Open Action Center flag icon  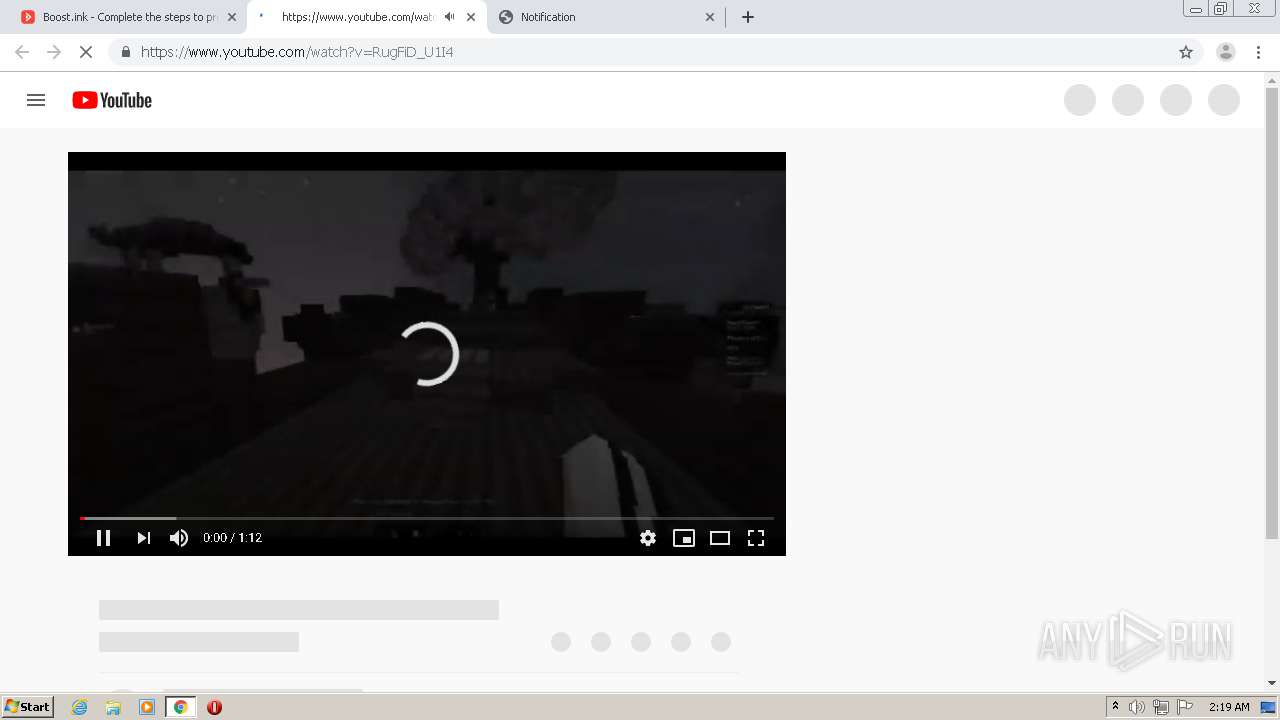1185,707
